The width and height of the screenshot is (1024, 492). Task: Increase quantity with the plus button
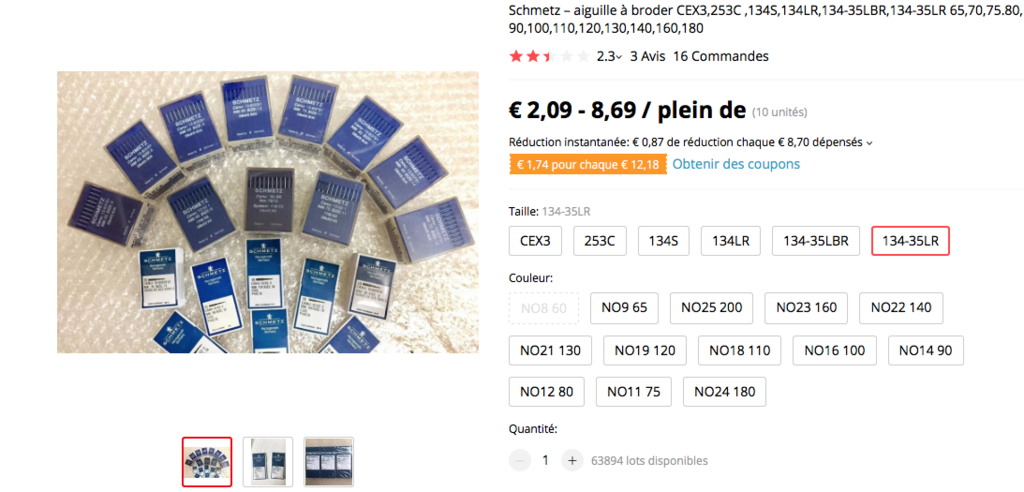click(572, 461)
